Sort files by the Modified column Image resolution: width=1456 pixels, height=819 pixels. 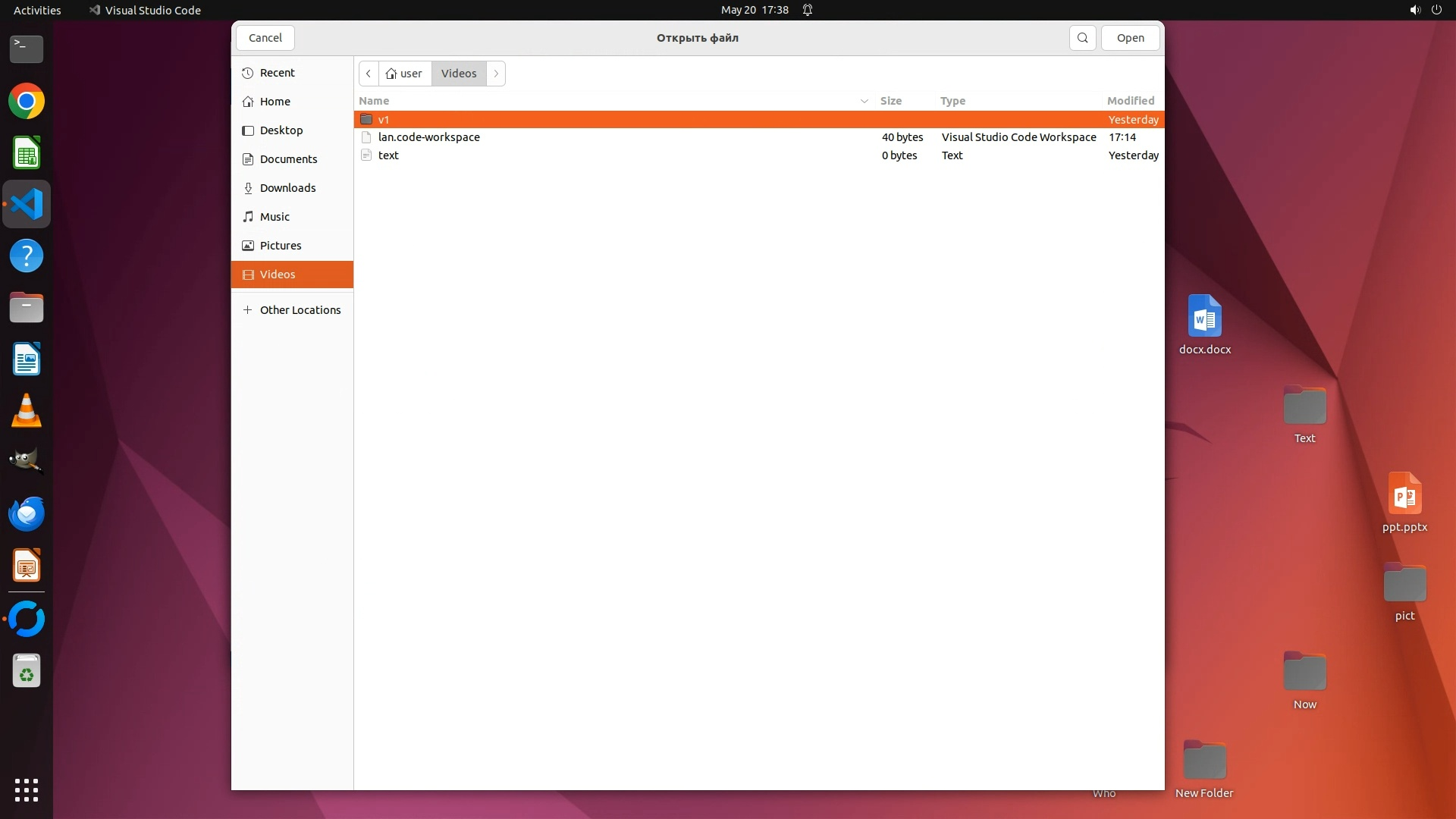(x=1130, y=101)
